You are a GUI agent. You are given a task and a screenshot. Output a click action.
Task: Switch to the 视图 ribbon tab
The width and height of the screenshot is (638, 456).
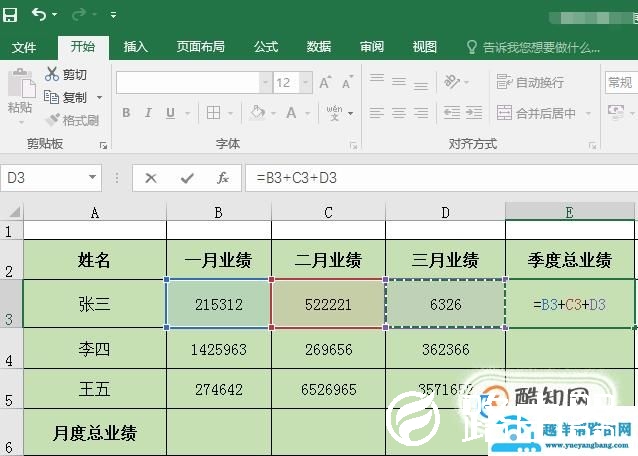point(424,47)
